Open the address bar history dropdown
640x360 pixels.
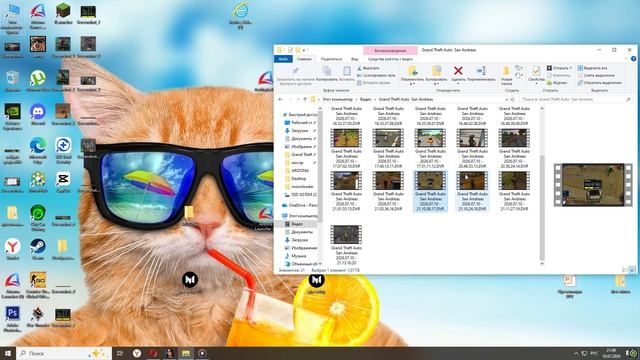pyautogui.click(x=507, y=99)
